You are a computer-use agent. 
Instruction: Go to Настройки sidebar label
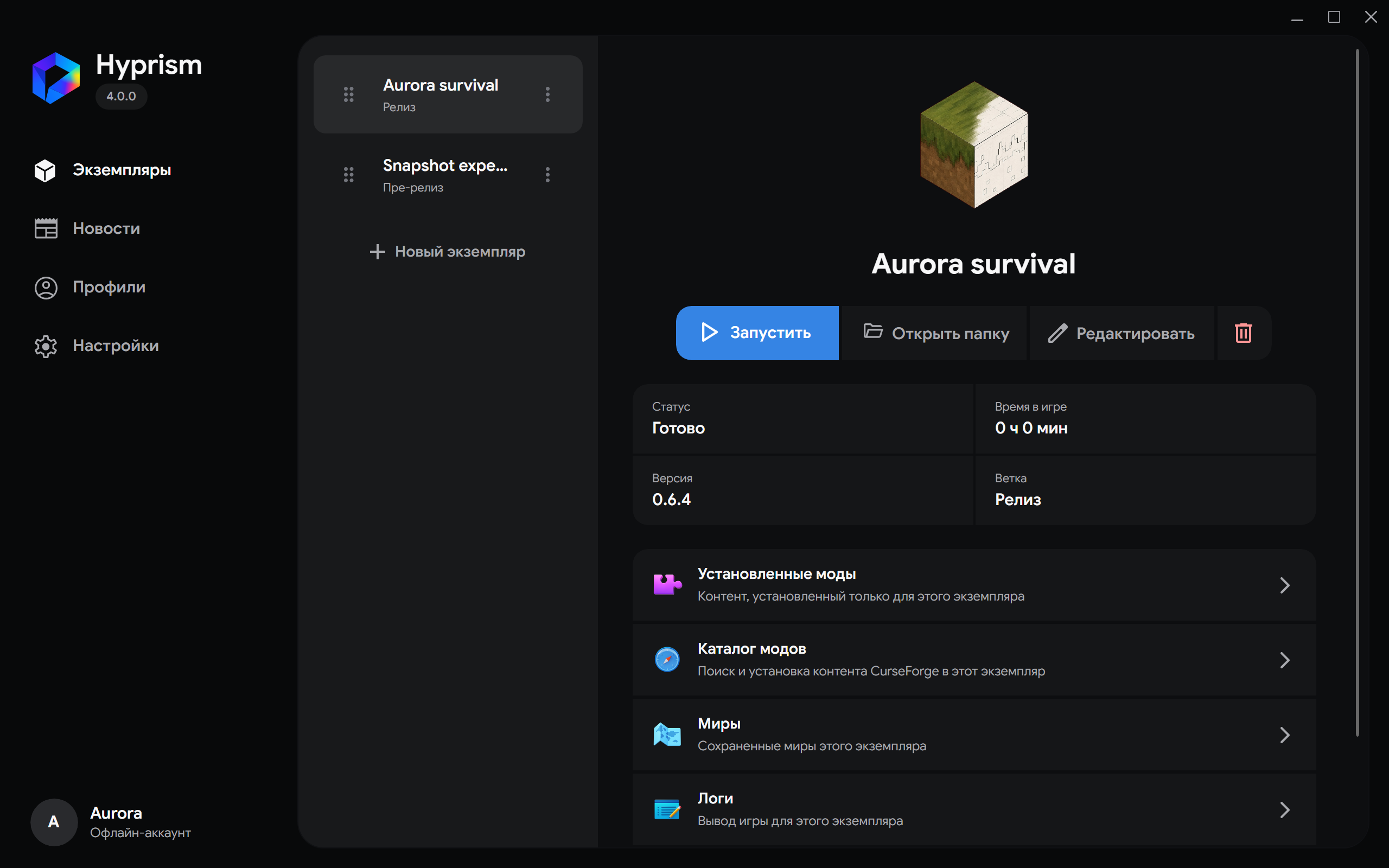[116, 346]
